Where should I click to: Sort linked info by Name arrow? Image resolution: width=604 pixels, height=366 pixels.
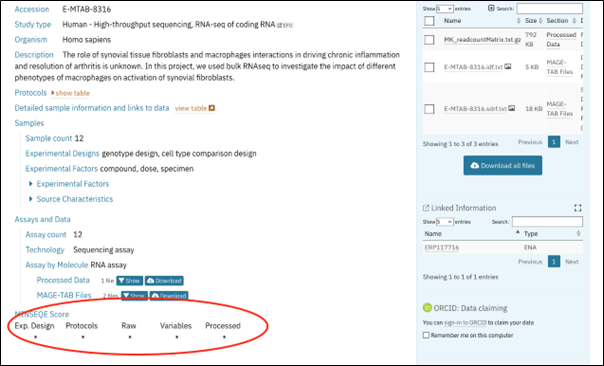coord(518,233)
